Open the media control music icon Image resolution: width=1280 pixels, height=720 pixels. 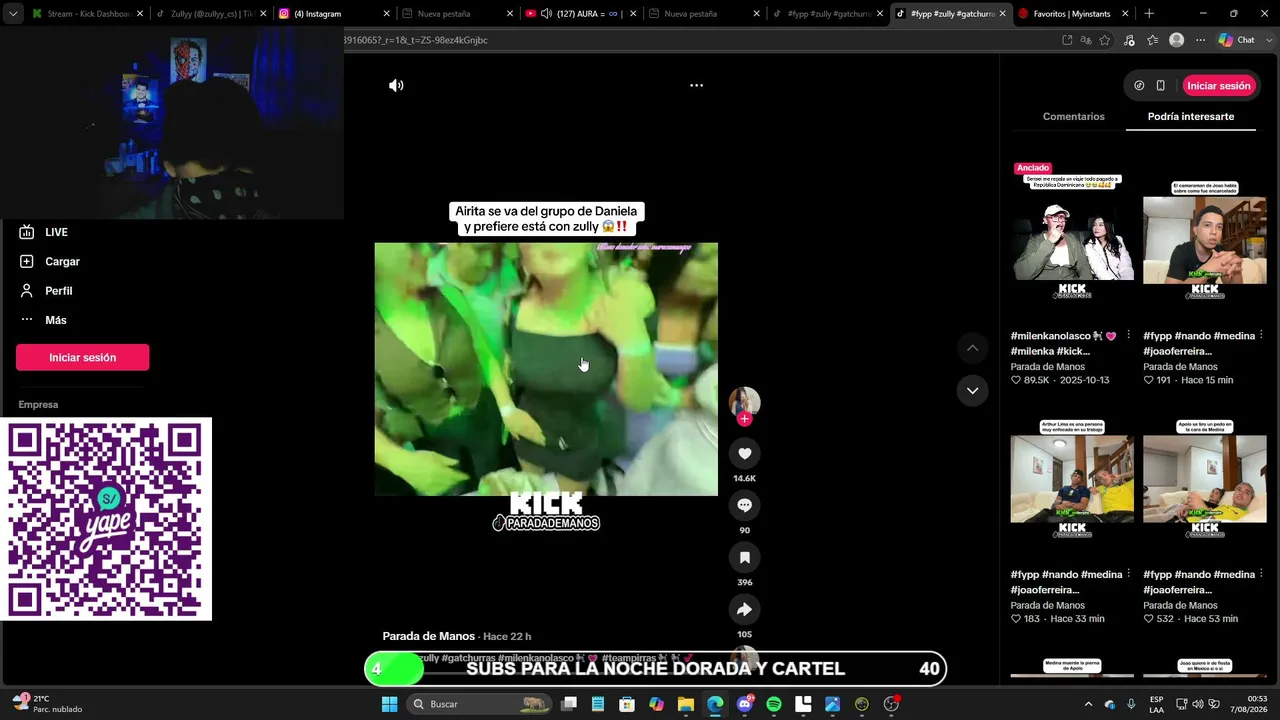click(1129, 40)
